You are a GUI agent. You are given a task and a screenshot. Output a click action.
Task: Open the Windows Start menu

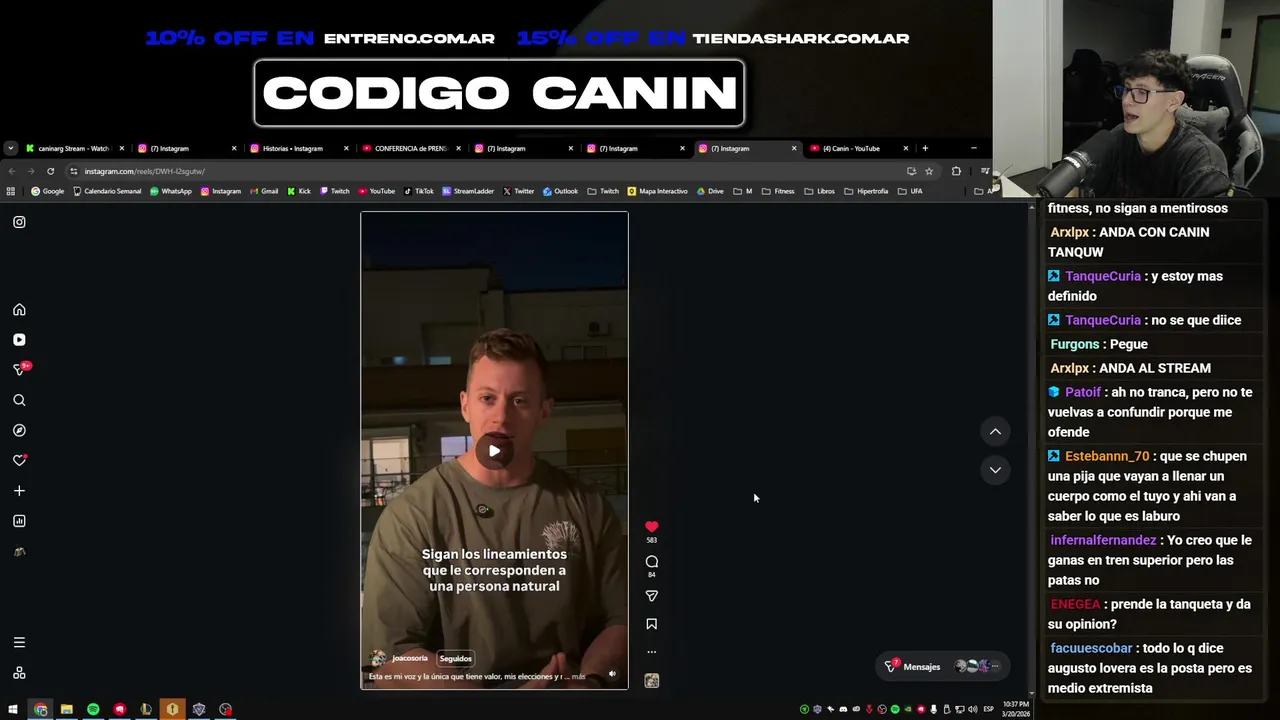point(13,709)
